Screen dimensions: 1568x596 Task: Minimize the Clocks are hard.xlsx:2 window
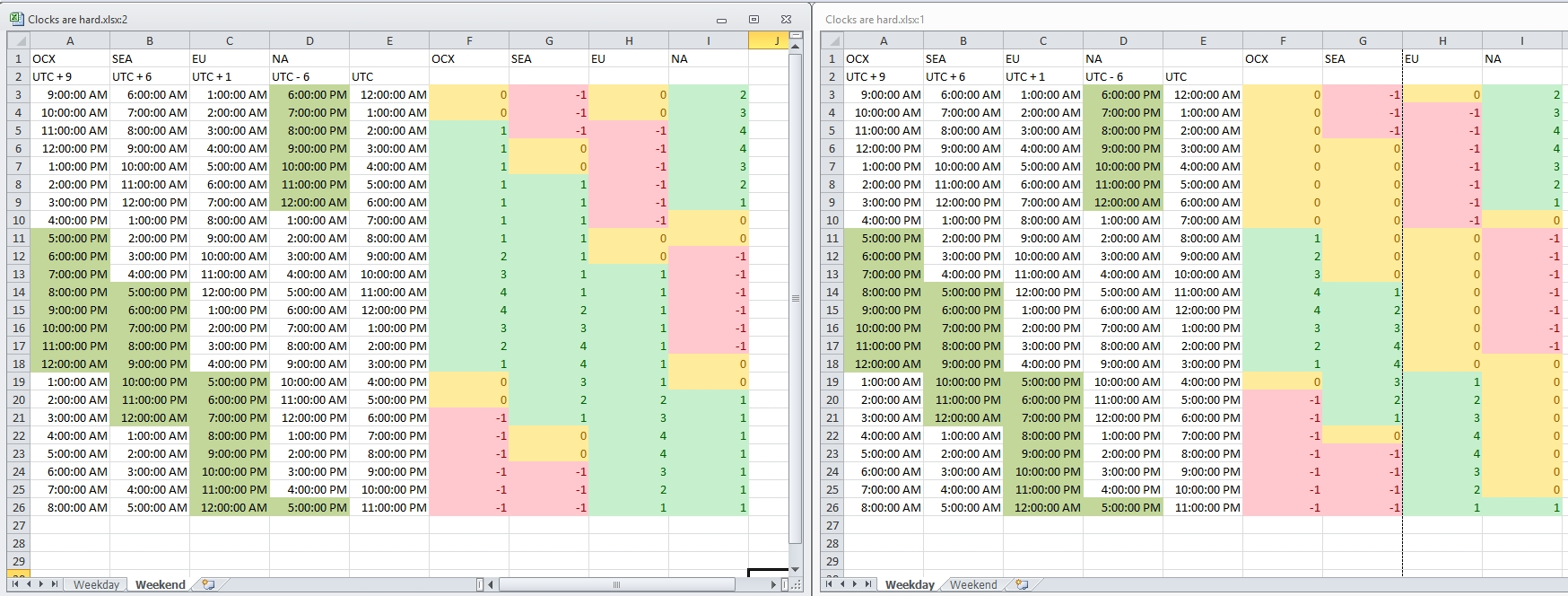click(721, 19)
